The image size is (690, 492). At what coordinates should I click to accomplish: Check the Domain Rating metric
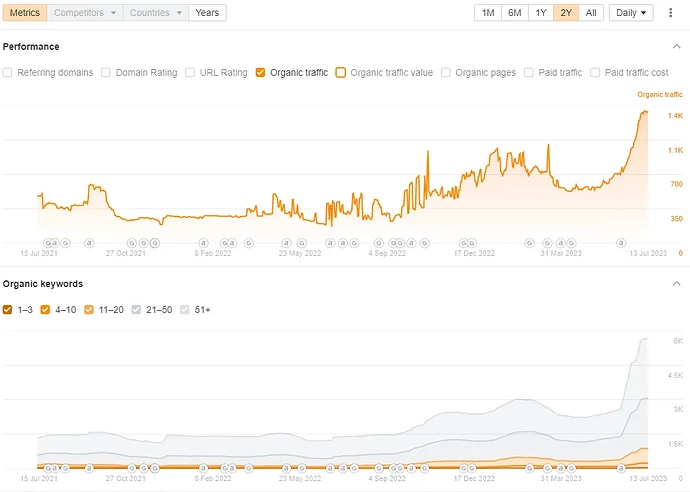tap(106, 72)
